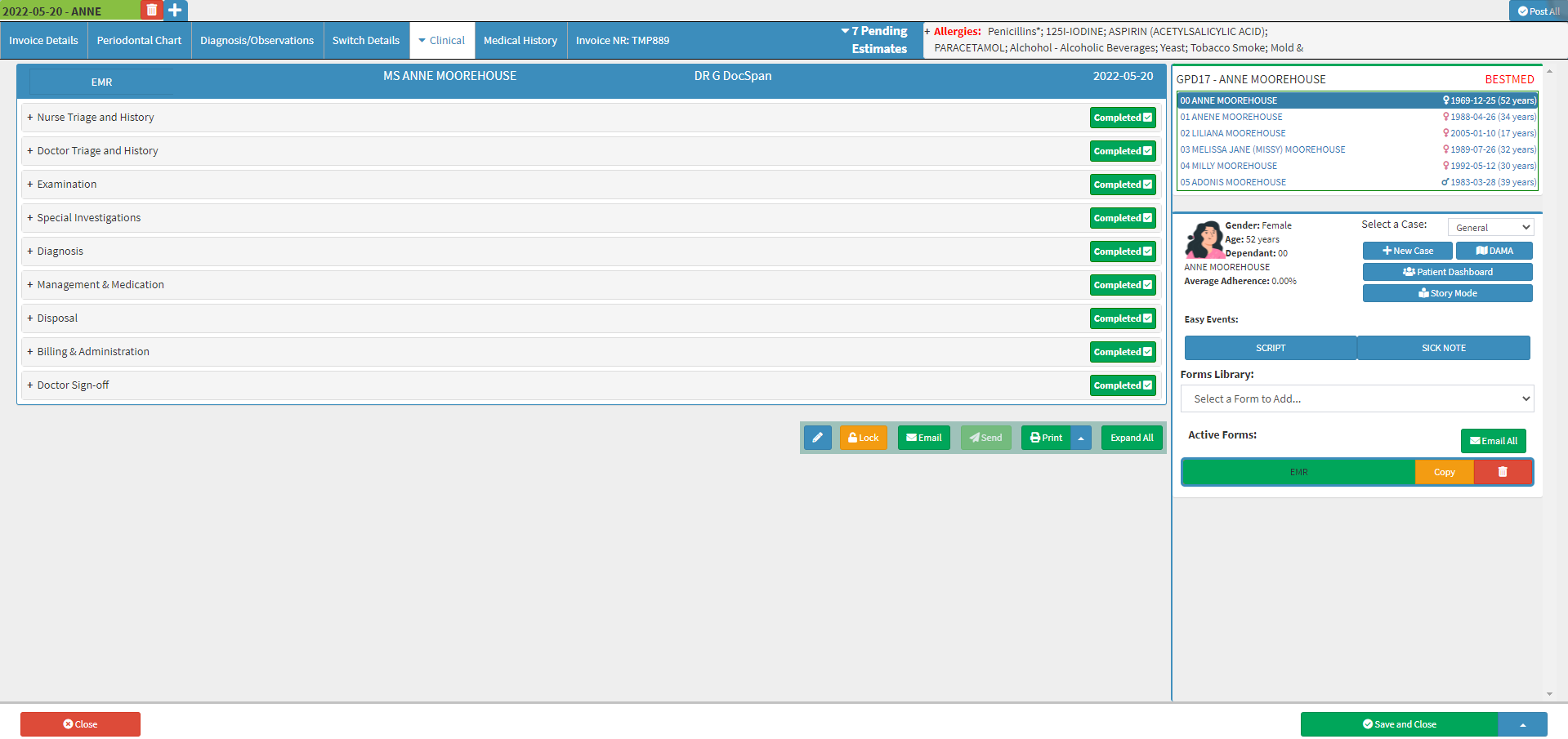1568x739 pixels.
Task: Click the SICK NOTE easy event button
Action: click(x=1443, y=348)
